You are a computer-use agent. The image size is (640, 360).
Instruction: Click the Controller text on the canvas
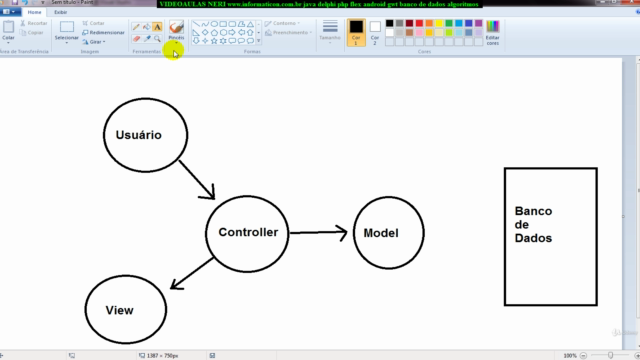[x=248, y=232]
